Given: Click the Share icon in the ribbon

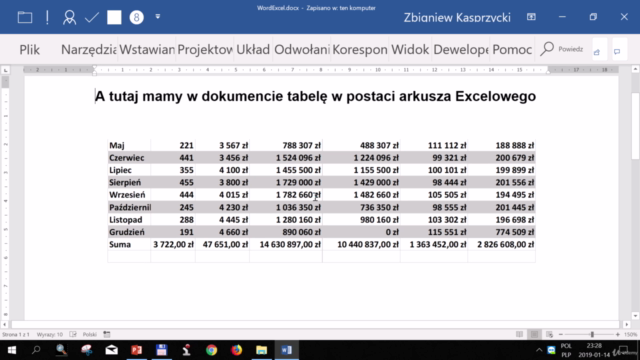Looking at the screenshot, I should tap(598, 51).
